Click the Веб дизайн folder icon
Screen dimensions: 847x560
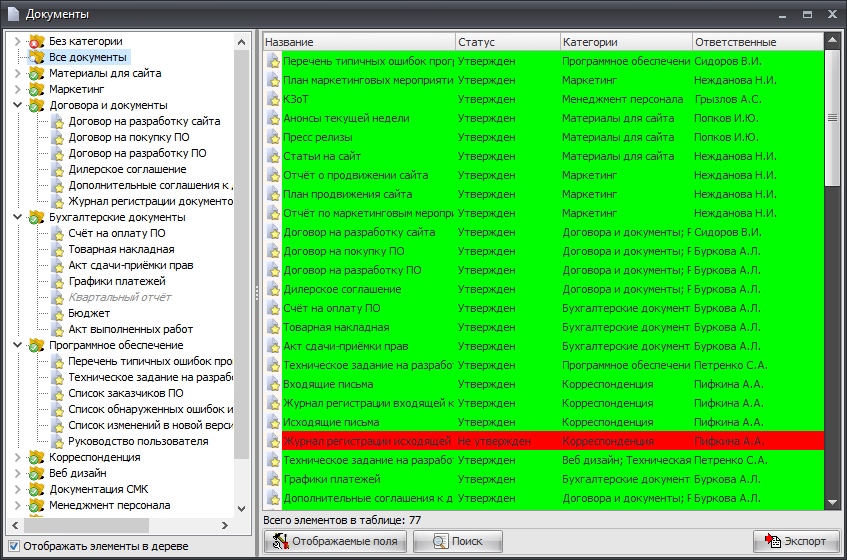coord(37,473)
